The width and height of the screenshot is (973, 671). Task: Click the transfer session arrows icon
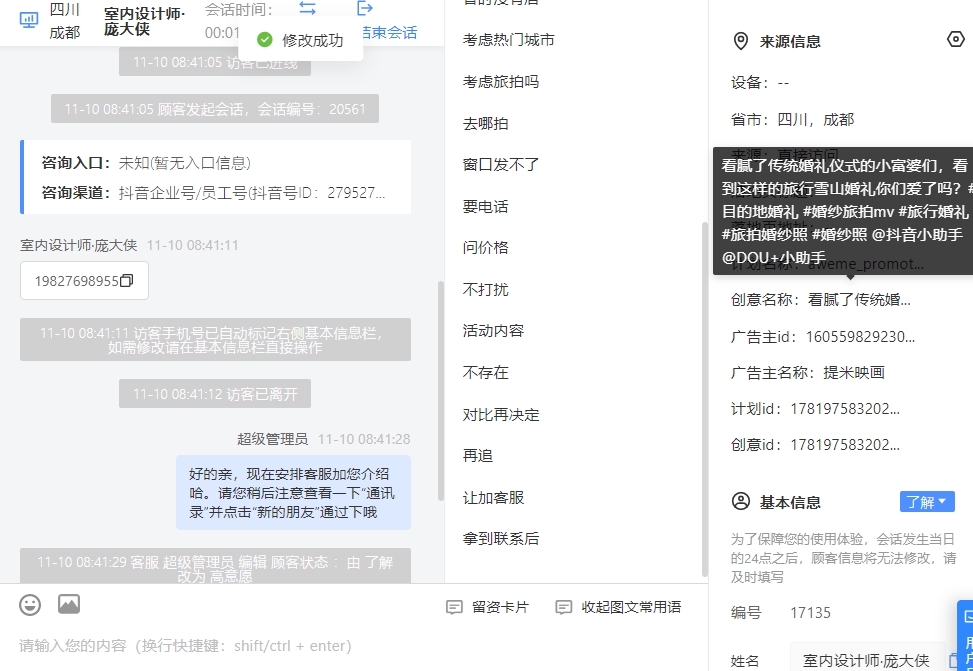tap(307, 8)
